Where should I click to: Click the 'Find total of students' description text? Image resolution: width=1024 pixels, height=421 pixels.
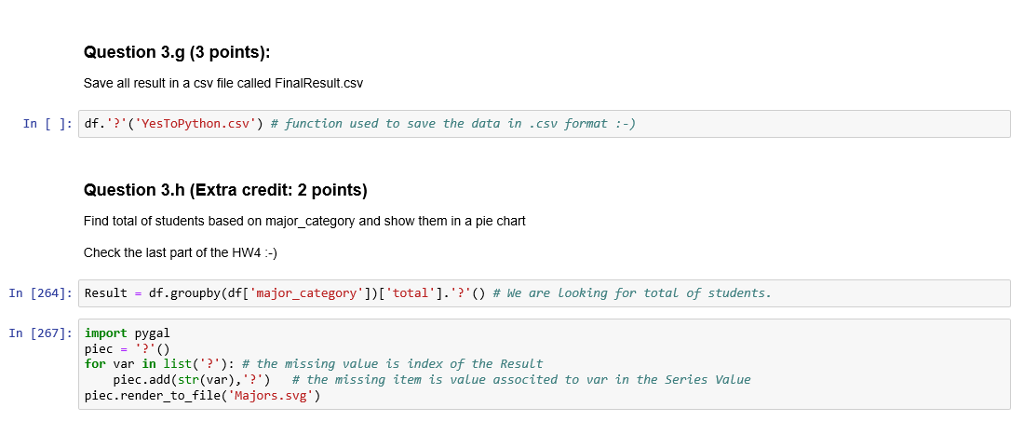(x=304, y=220)
